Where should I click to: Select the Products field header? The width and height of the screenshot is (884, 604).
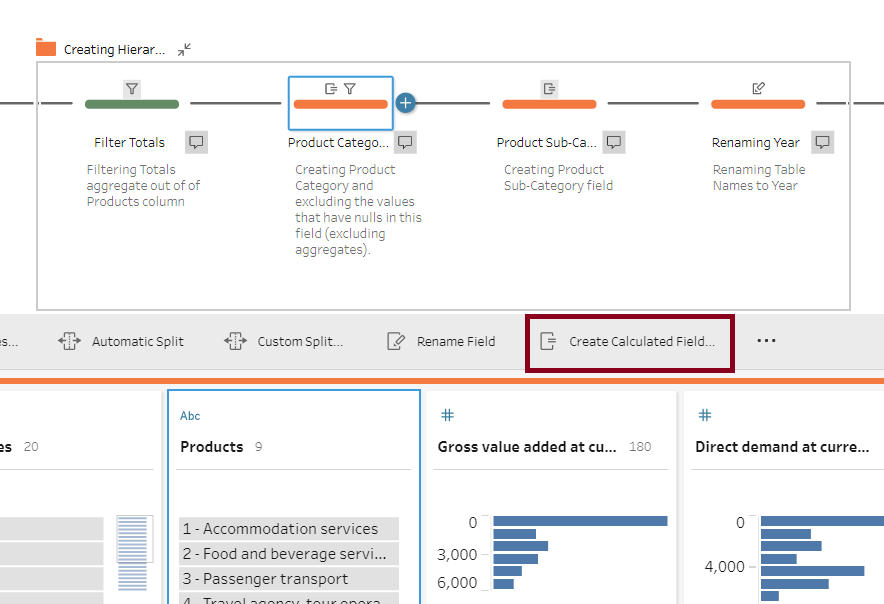tap(212, 447)
